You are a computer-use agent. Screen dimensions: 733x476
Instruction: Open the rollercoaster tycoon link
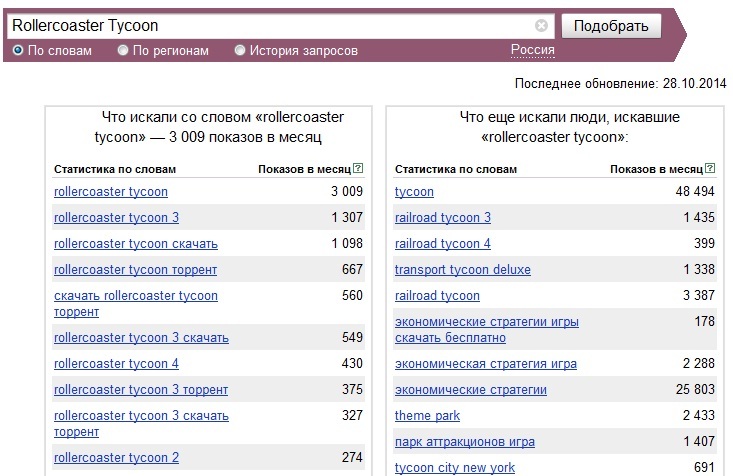[111, 192]
